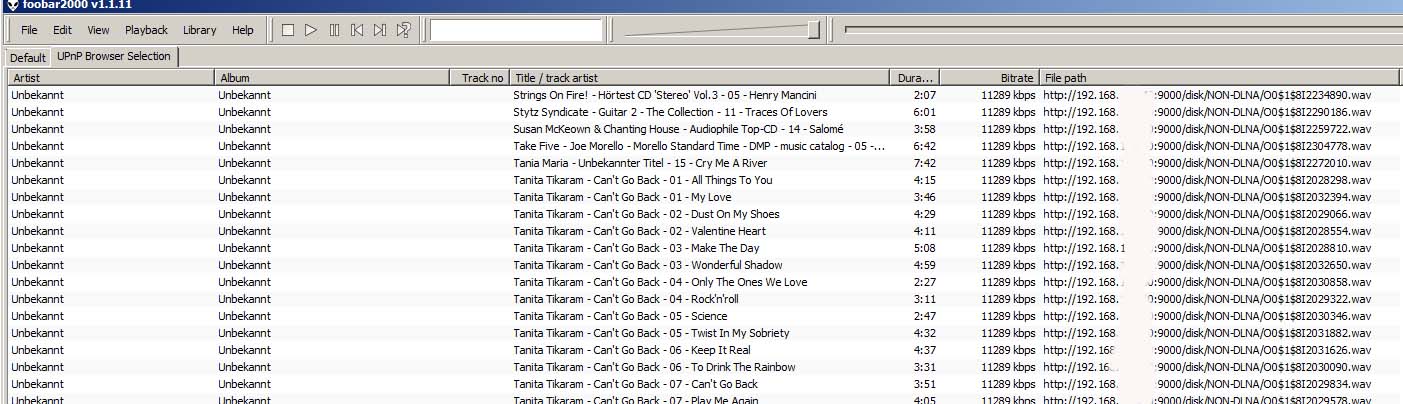Click the foobar2000 title bar icon

[x=9, y=5]
